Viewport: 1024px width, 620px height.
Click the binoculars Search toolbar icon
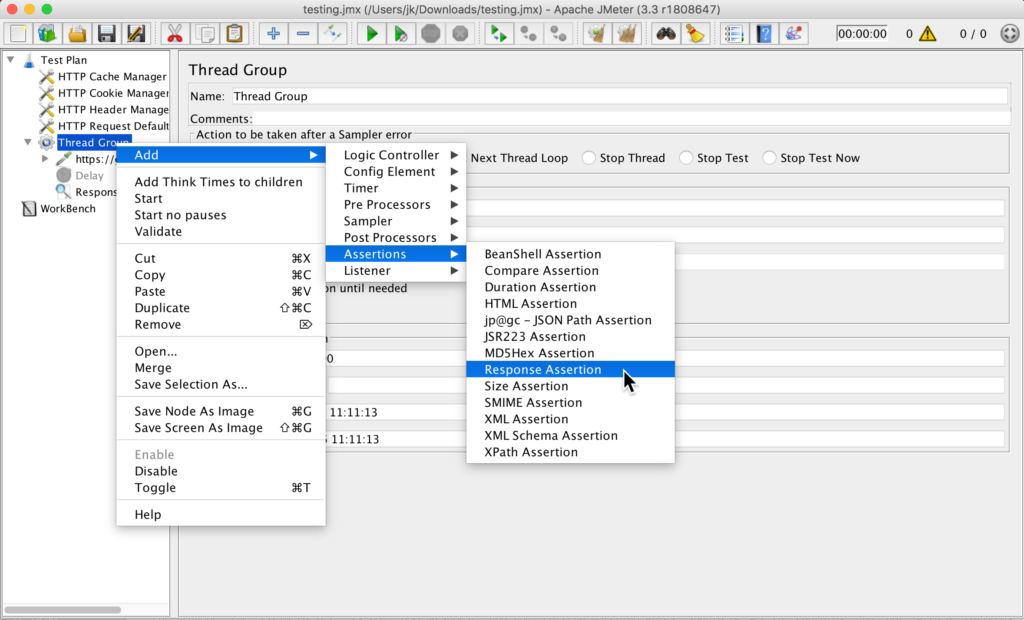[x=666, y=34]
